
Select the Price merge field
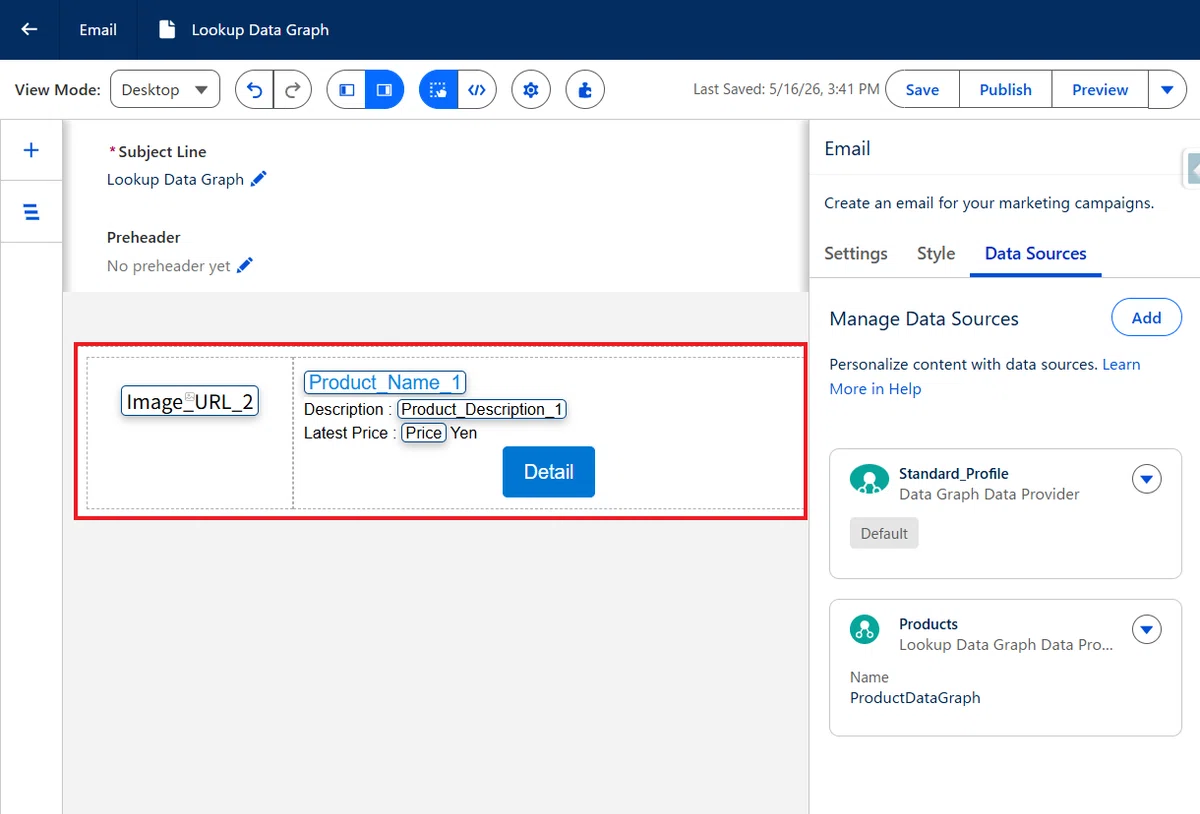tap(424, 433)
